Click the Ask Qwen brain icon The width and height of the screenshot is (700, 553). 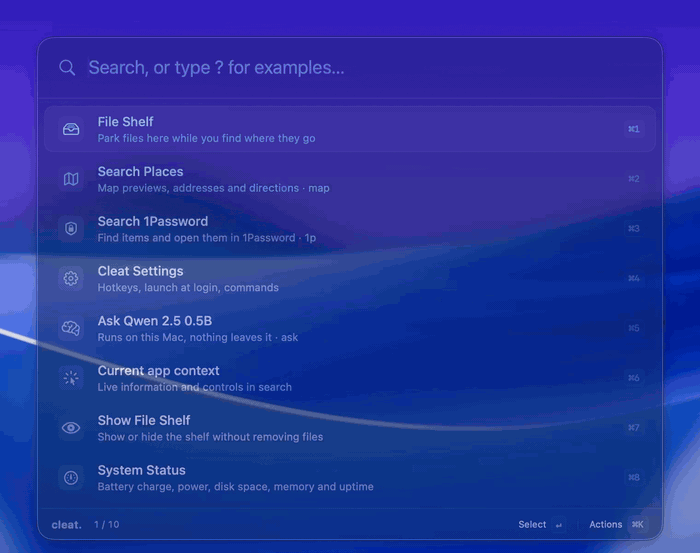pos(71,328)
